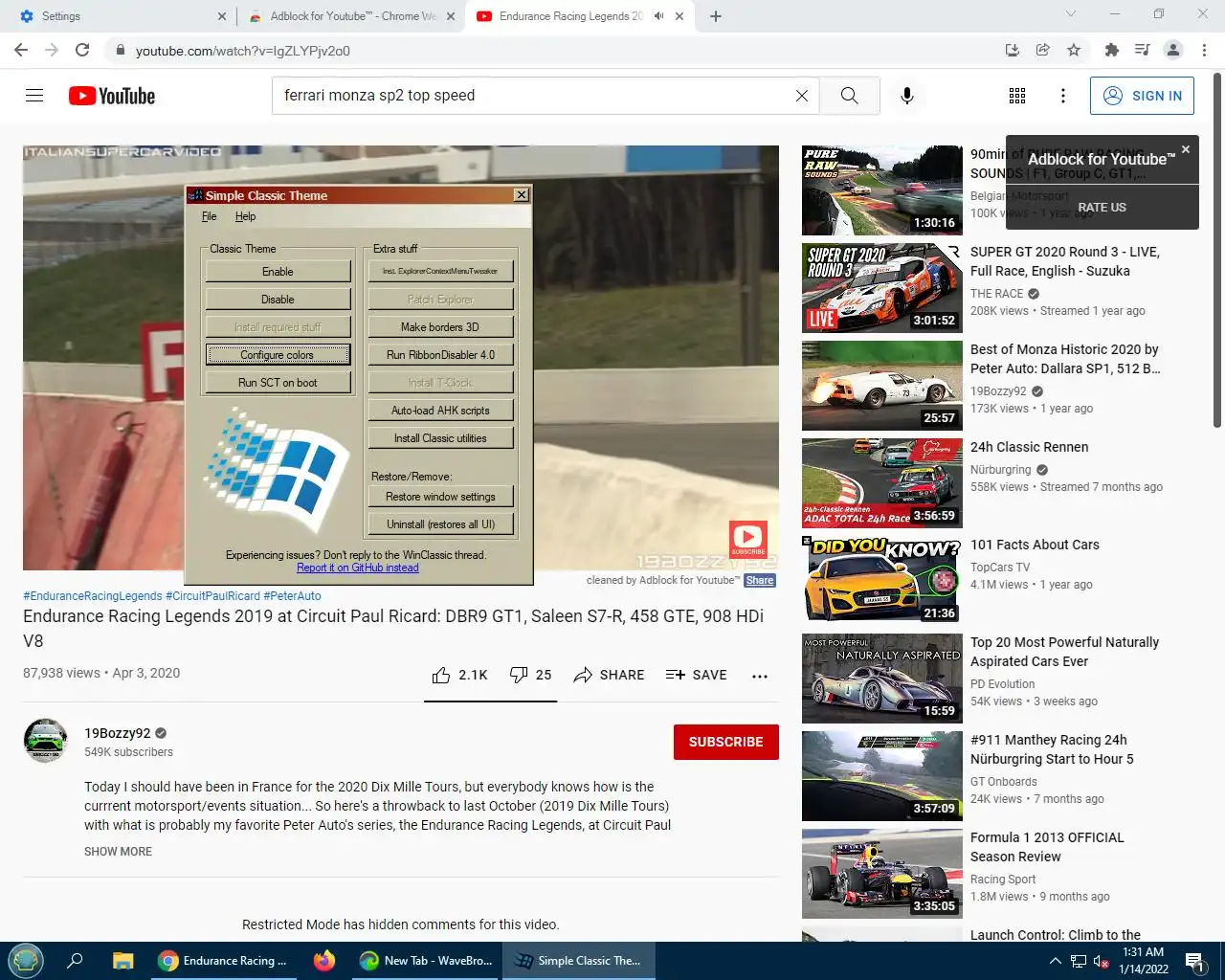Click the Disable button
Screen dimensions: 1225x980
pyautogui.click(x=278, y=300)
